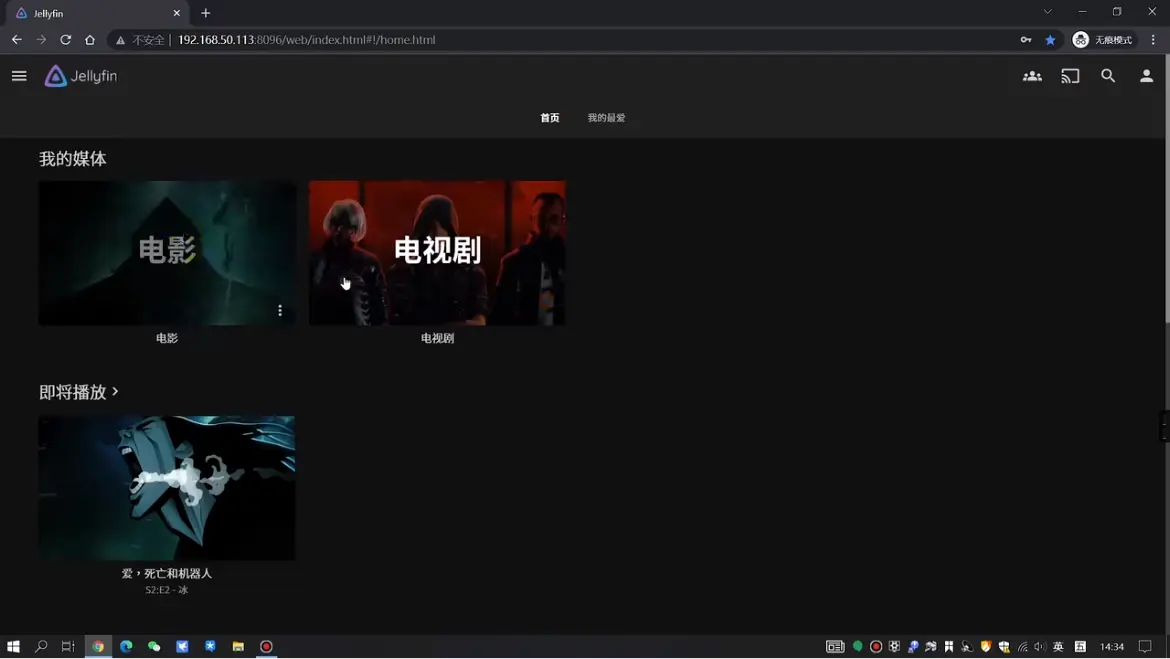1170x659 pixels.
Task: Open Windows Start menu
Action: coord(13,647)
